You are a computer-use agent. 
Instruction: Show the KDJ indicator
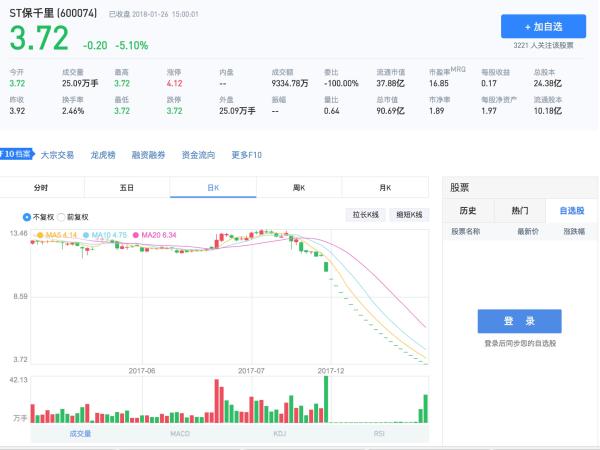click(x=280, y=433)
